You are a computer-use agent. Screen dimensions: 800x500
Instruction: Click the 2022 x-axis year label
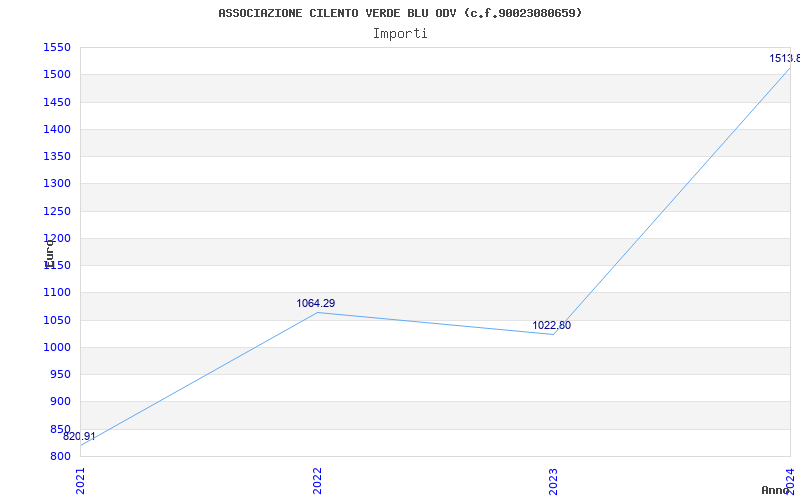[317, 481]
